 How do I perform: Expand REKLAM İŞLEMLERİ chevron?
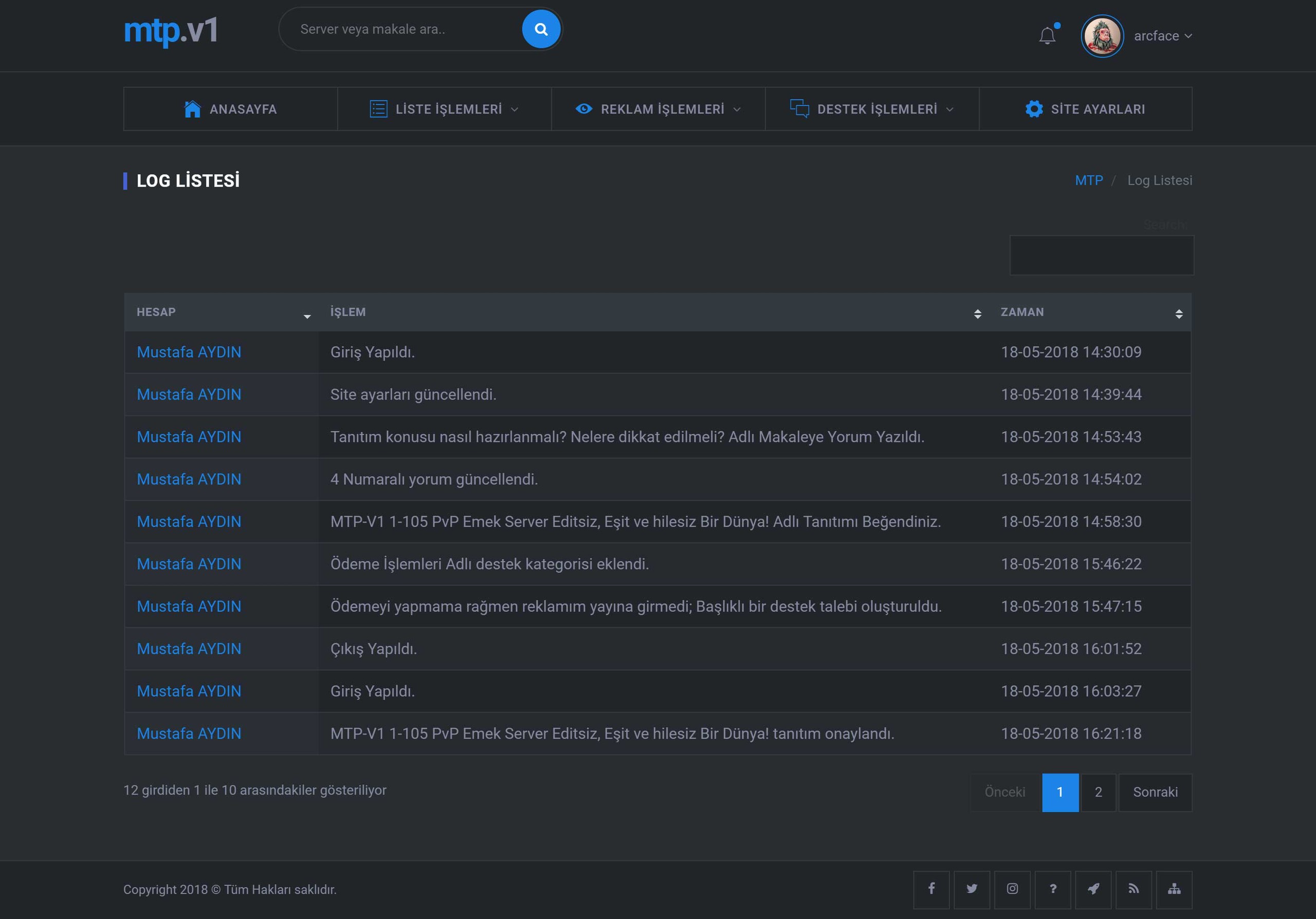737,109
